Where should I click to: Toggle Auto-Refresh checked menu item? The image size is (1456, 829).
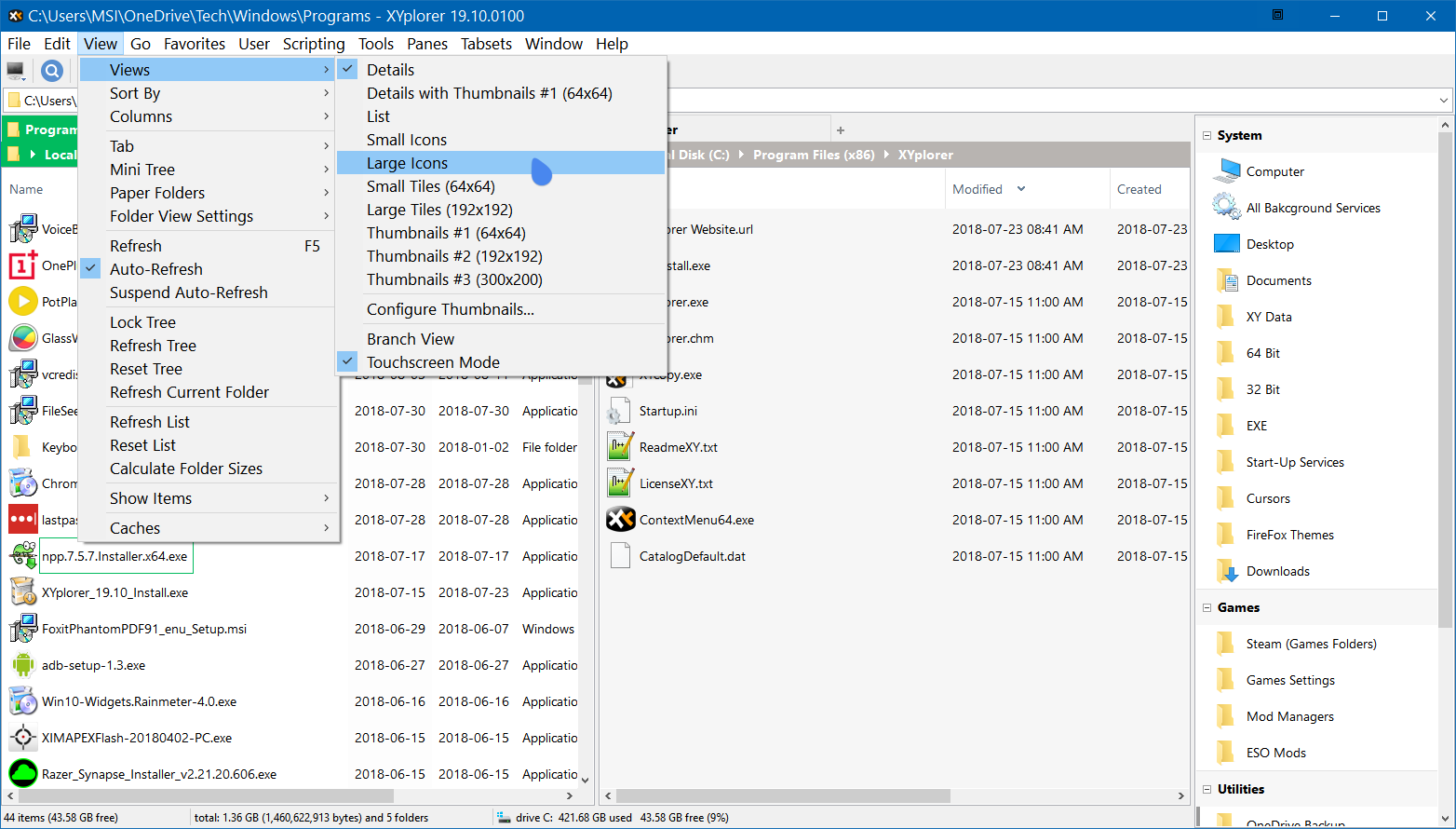(x=207, y=269)
